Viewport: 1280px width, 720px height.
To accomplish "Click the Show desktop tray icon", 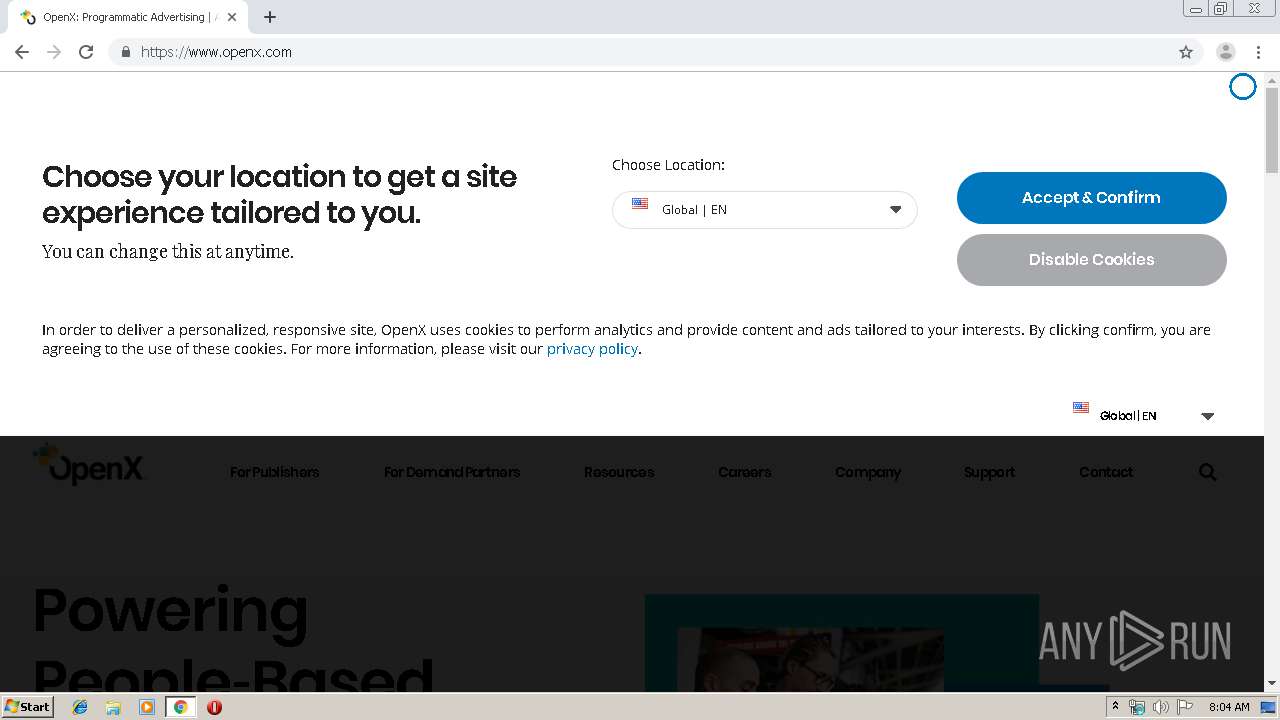I will [x=1269, y=707].
